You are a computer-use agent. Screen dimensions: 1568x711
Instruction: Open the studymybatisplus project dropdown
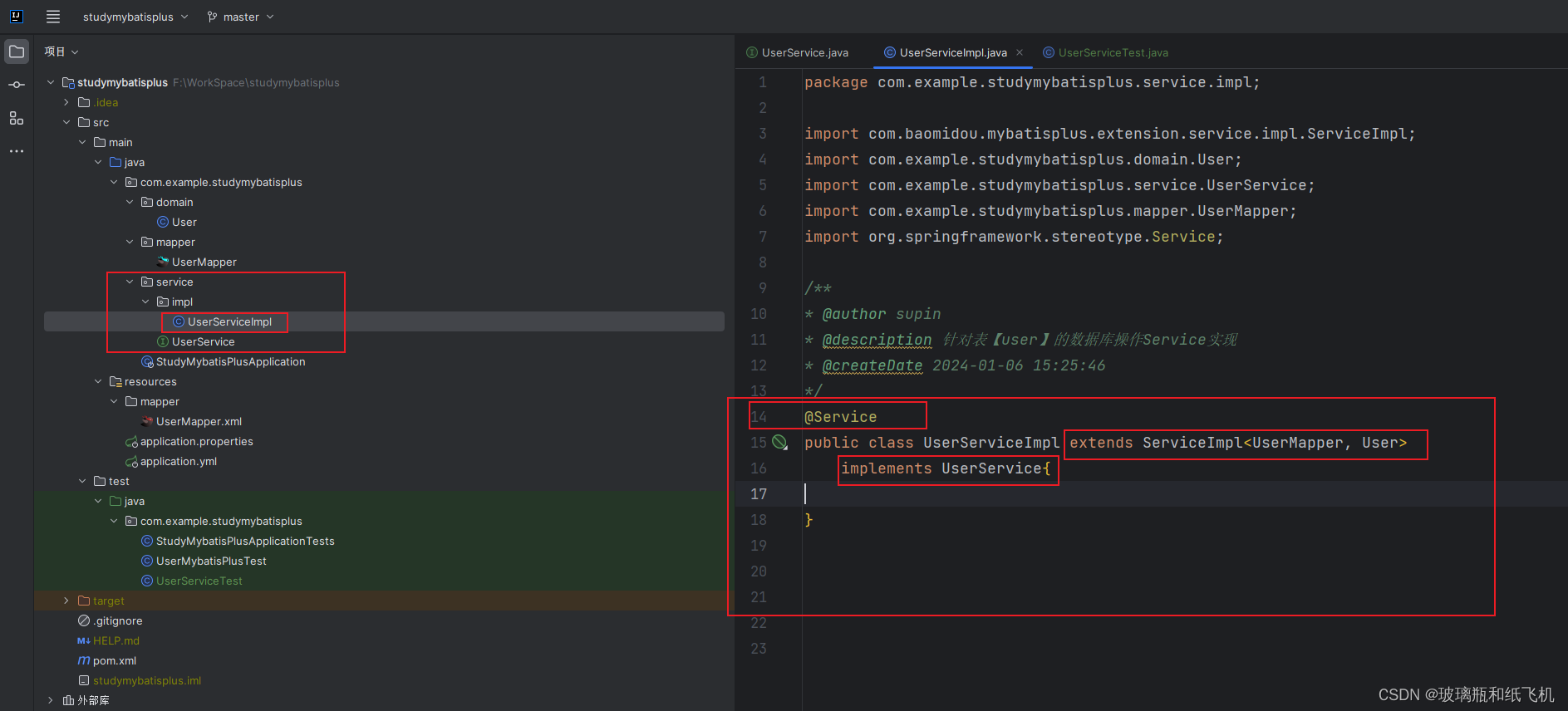point(135,17)
